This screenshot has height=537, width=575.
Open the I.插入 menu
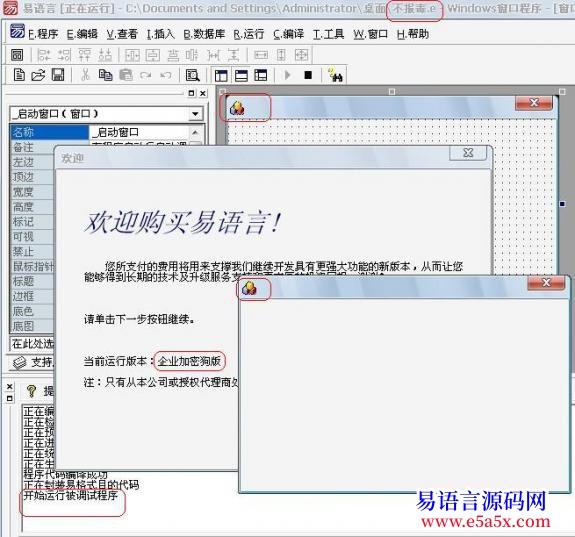click(x=161, y=34)
